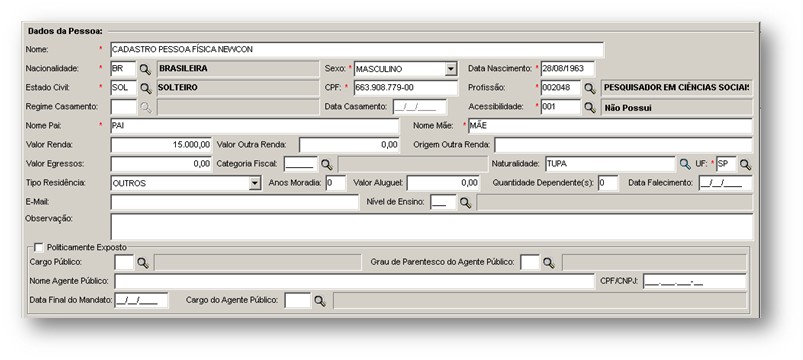The height and width of the screenshot is (360, 803).
Task: Click the Não Possui description text
Action: [x=628, y=108]
